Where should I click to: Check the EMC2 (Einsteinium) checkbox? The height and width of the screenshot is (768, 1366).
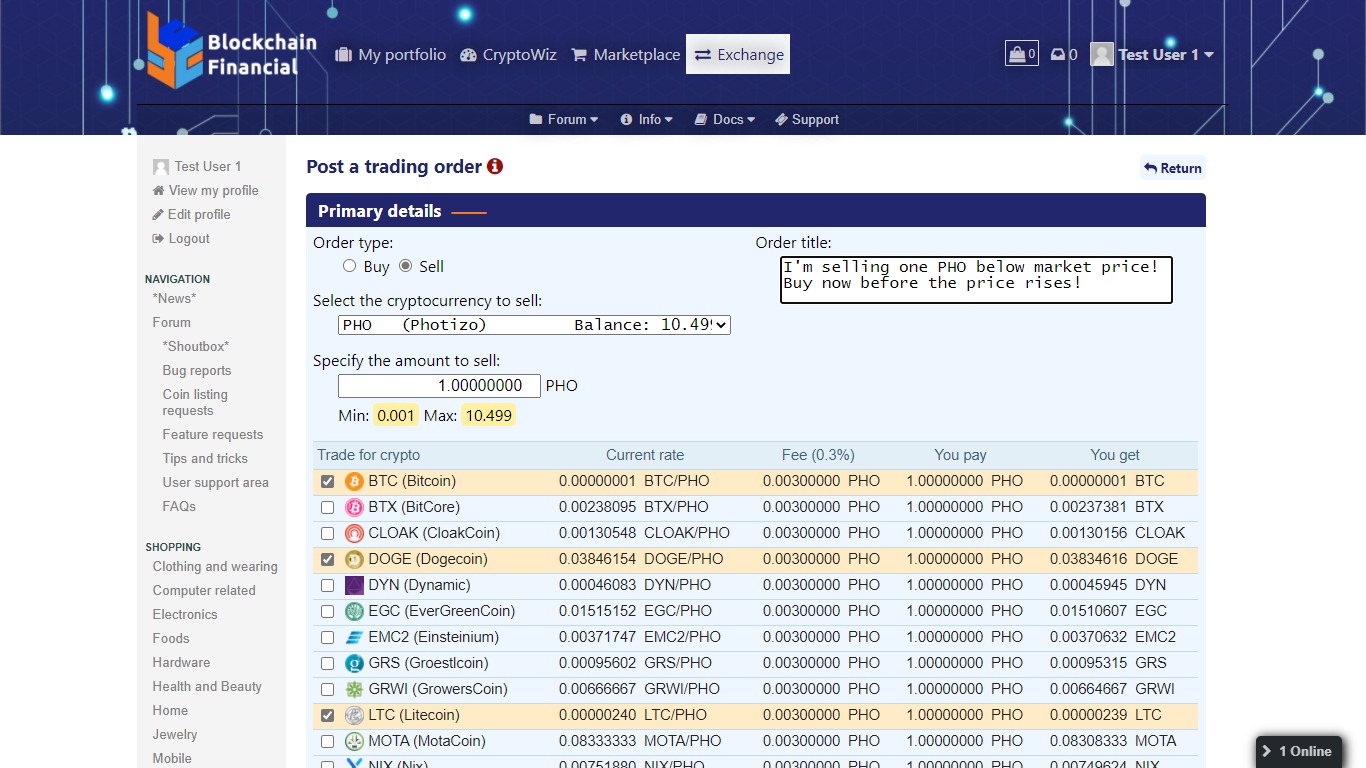327,637
